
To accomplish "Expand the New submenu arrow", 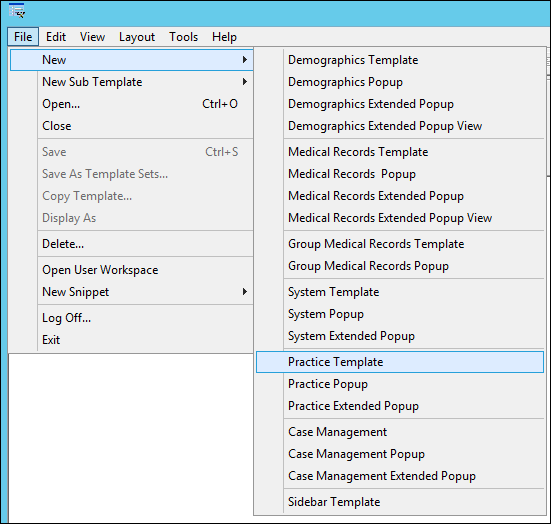I will (245, 60).
